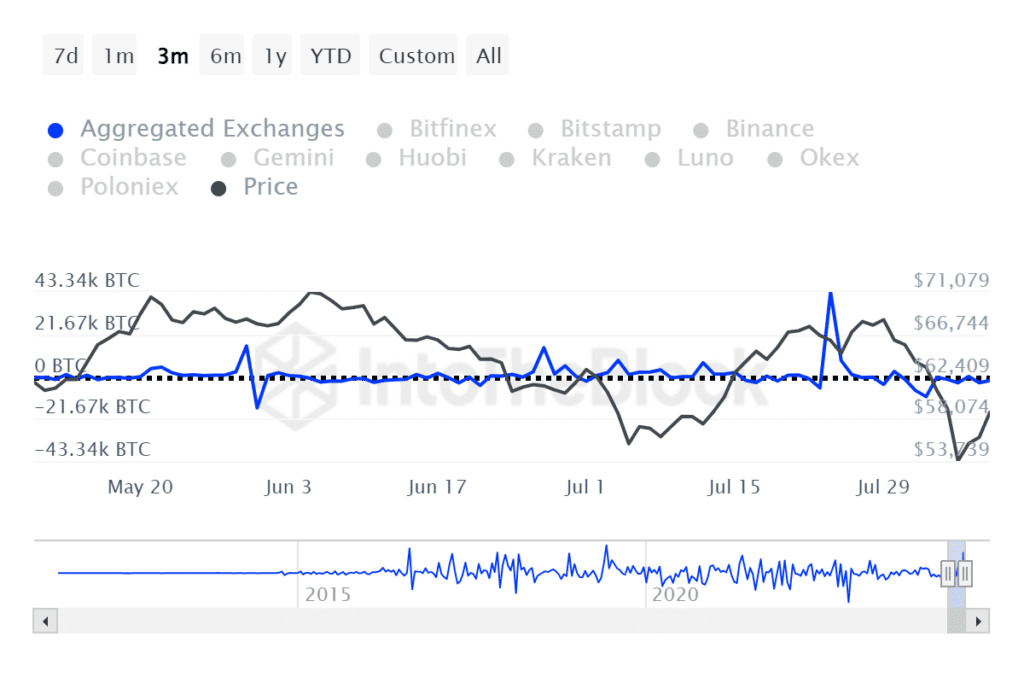The image size is (1024, 683).
Task: Select the 6m time range
Action: coord(222,56)
